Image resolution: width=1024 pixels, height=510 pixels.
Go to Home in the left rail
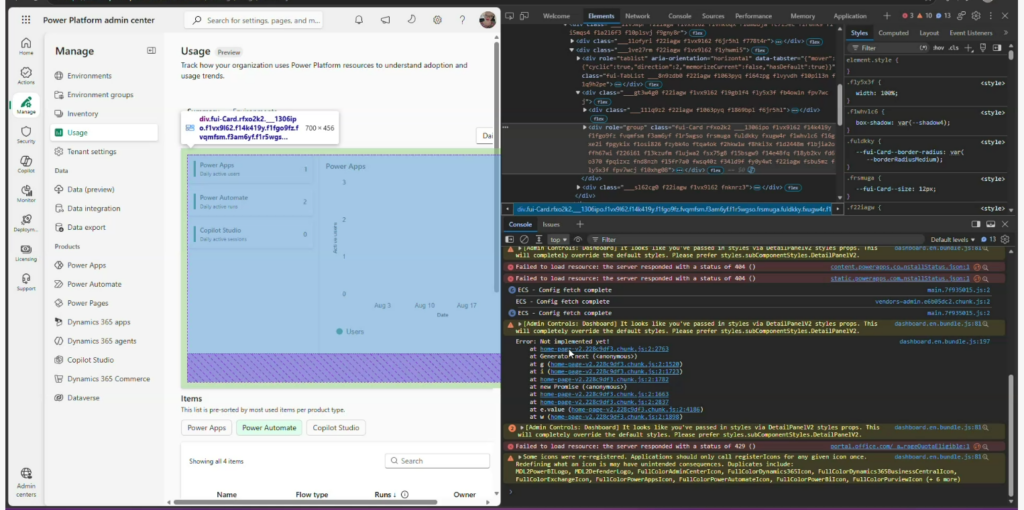pos(25,46)
